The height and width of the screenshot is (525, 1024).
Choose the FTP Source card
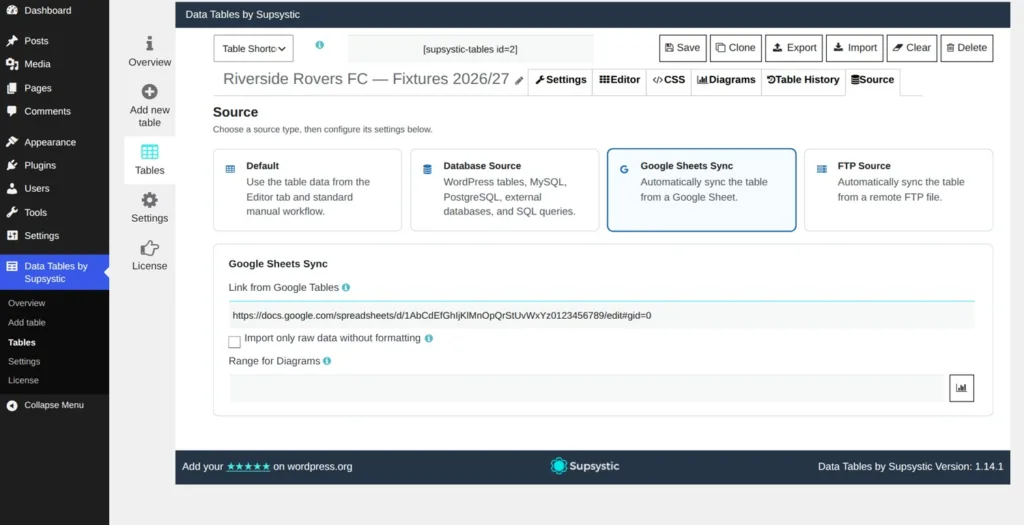click(x=899, y=190)
